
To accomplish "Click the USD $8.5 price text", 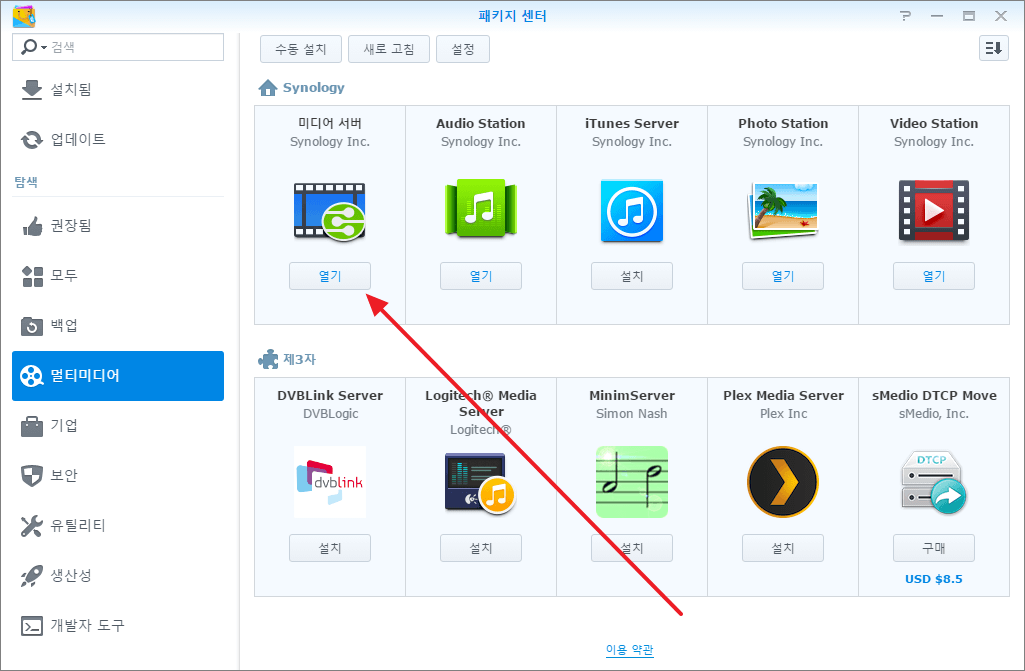I will point(933,579).
